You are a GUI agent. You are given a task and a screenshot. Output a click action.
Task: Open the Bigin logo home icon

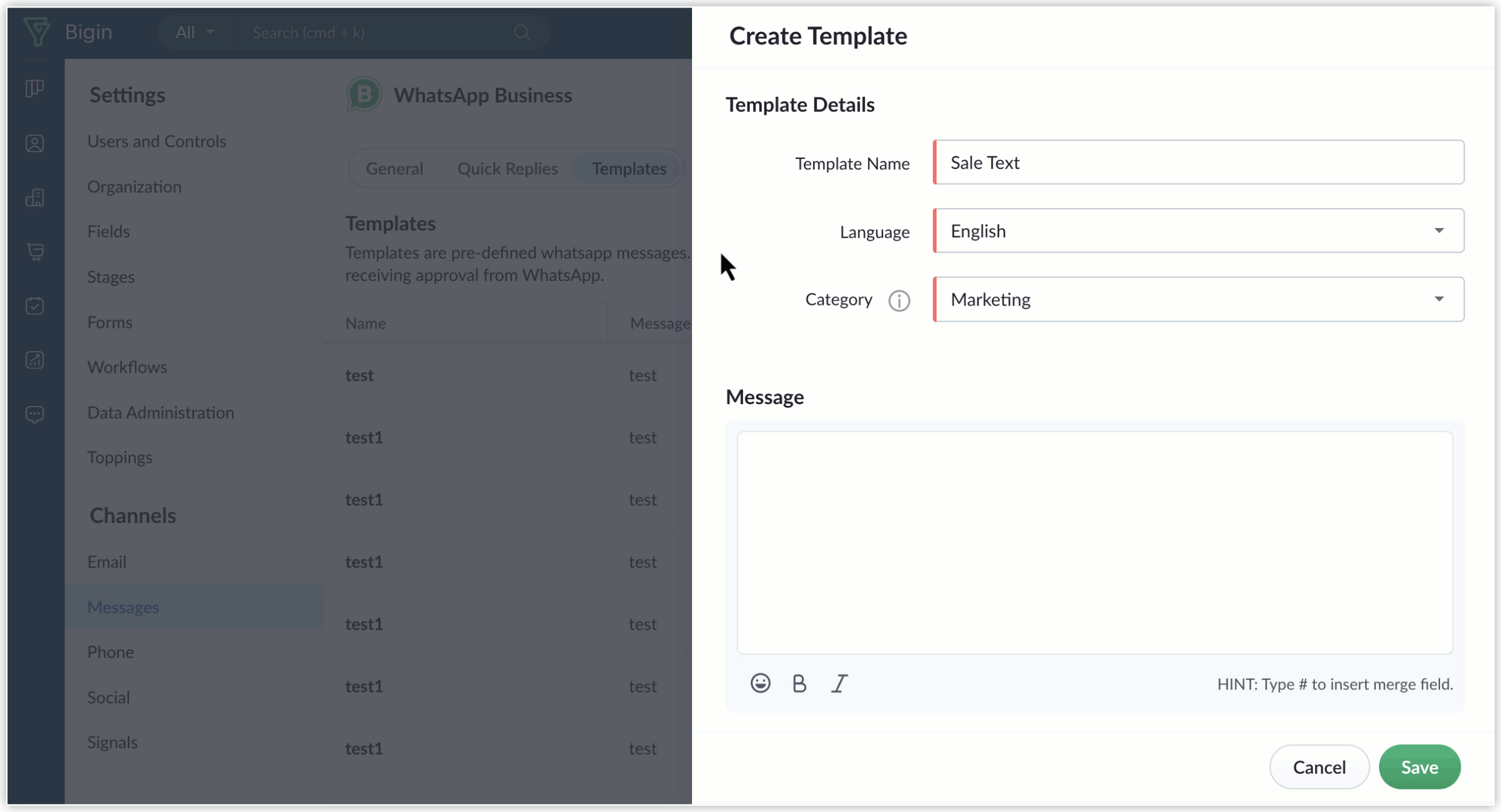[36, 31]
